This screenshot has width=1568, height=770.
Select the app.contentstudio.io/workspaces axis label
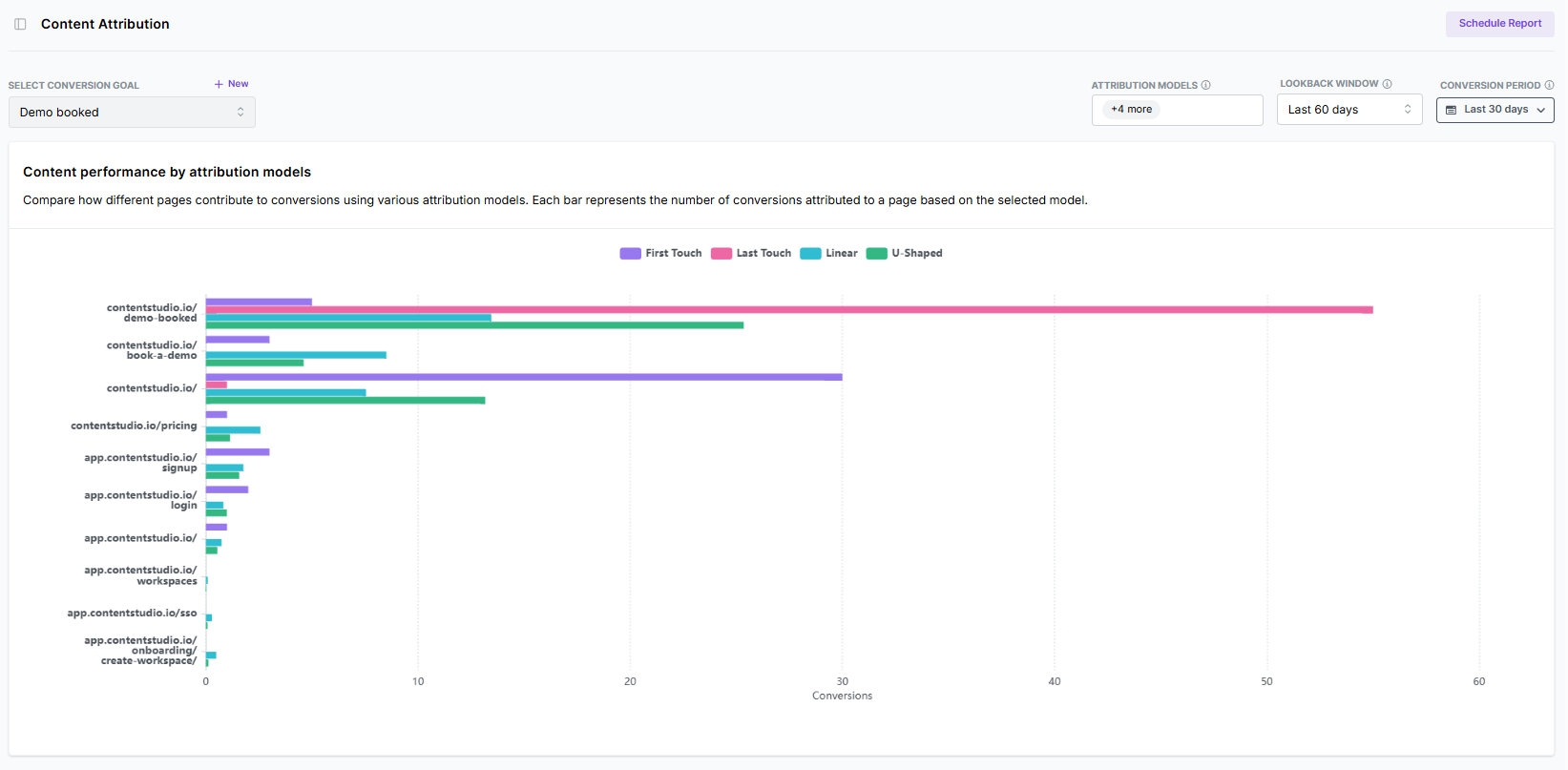tap(140, 575)
